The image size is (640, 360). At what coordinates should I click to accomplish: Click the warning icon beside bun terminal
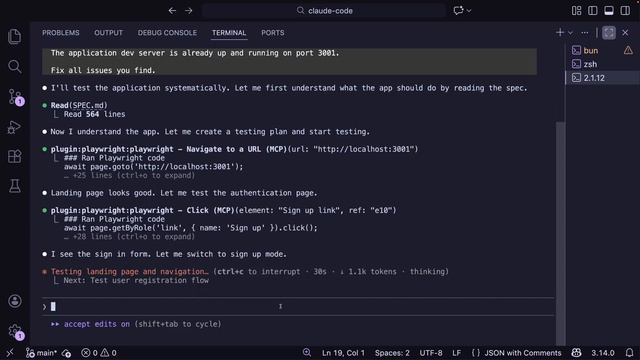(x=628, y=50)
